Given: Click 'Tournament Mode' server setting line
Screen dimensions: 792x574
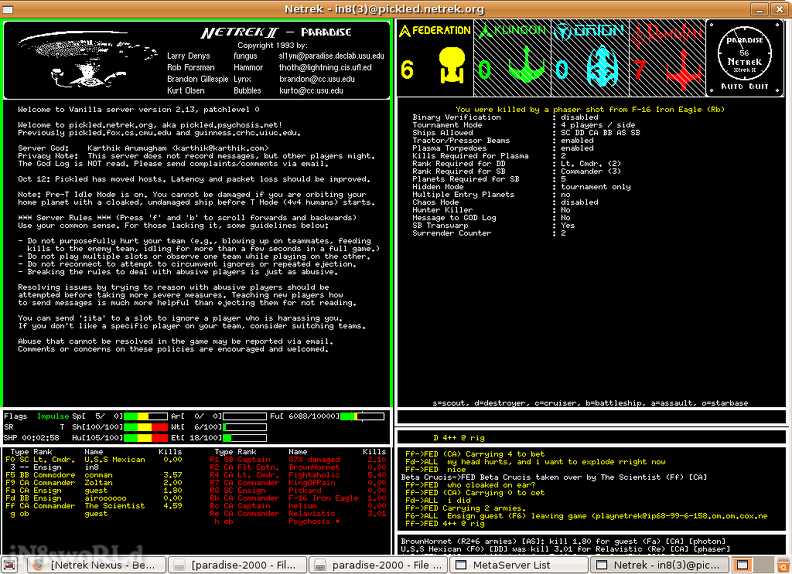Looking at the screenshot, I should click(x=524, y=125).
